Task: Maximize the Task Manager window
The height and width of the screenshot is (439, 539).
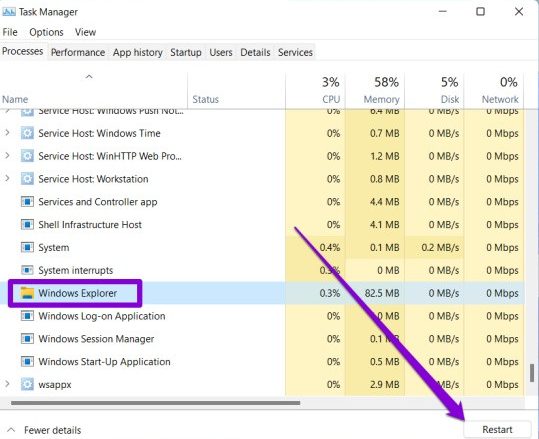Action: point(480,12)
